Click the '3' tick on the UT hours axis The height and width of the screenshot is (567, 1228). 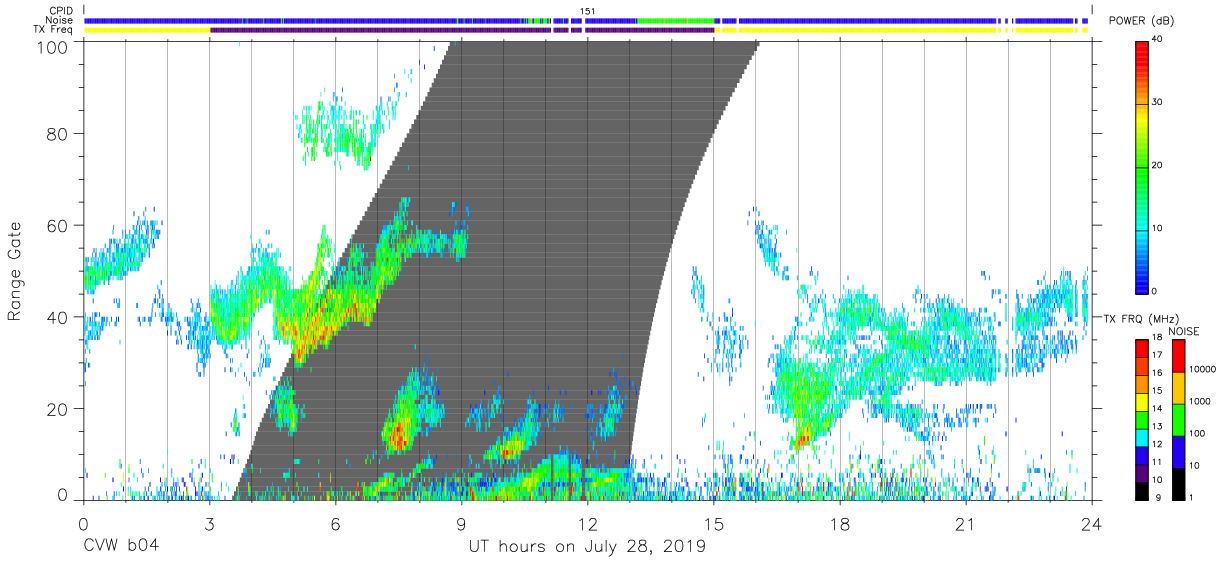[x=209, y=524]
